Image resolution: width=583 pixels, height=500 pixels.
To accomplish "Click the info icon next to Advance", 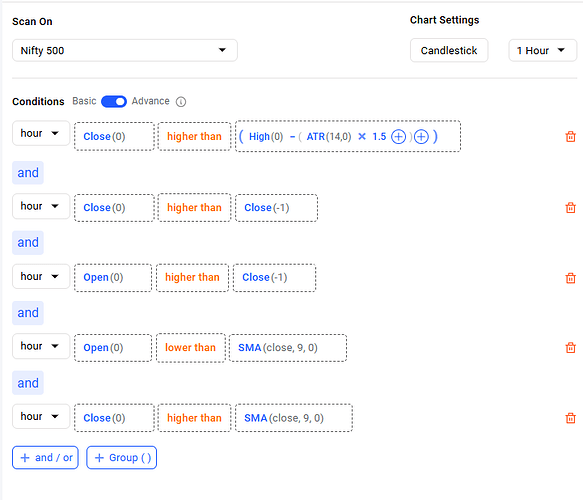I will tap(181, 101).
